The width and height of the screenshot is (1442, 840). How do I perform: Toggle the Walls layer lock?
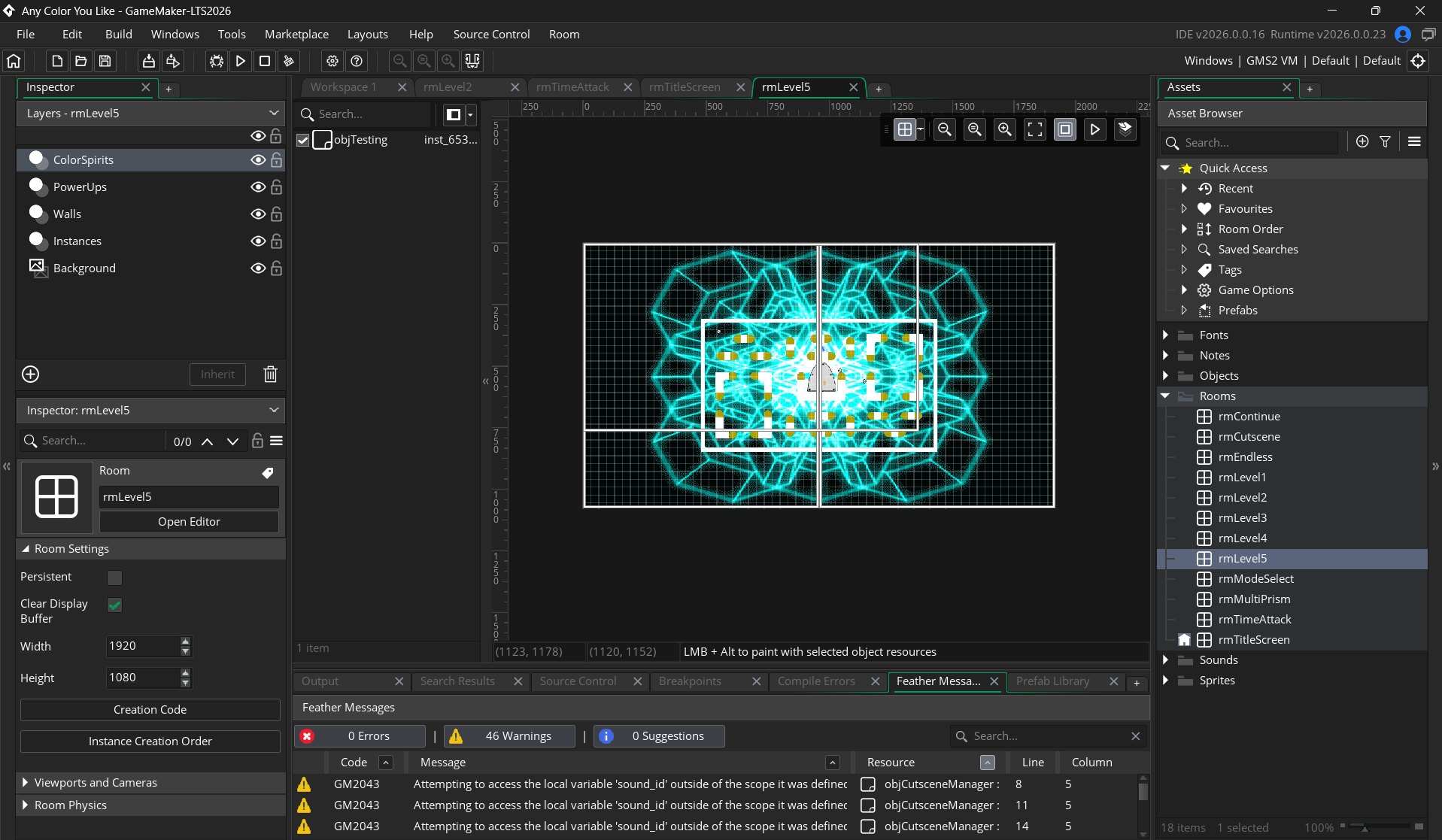click(x=277, y=214)
